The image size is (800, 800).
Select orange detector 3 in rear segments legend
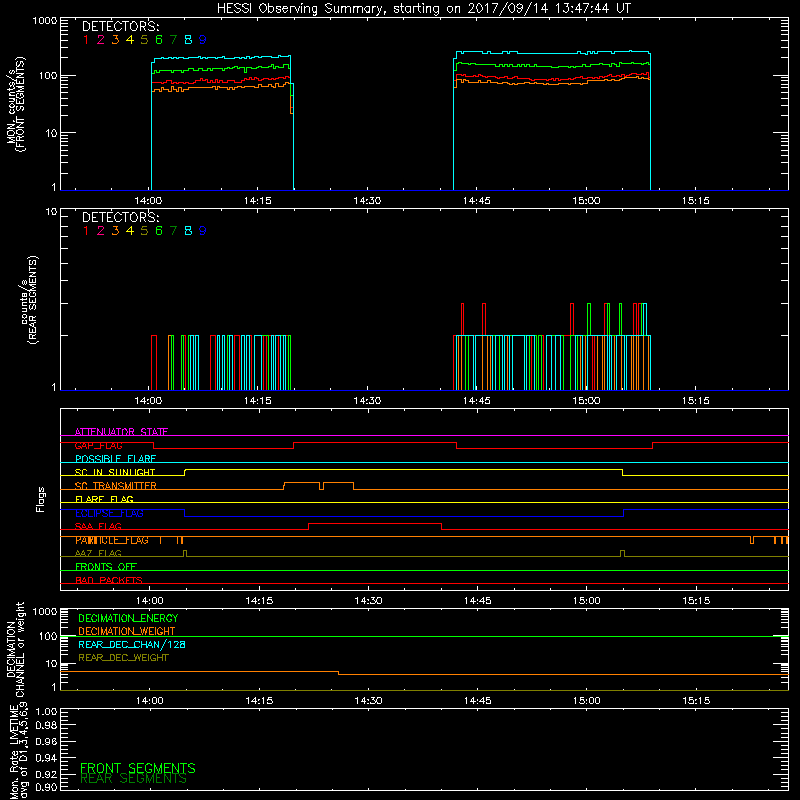point(115,231)
